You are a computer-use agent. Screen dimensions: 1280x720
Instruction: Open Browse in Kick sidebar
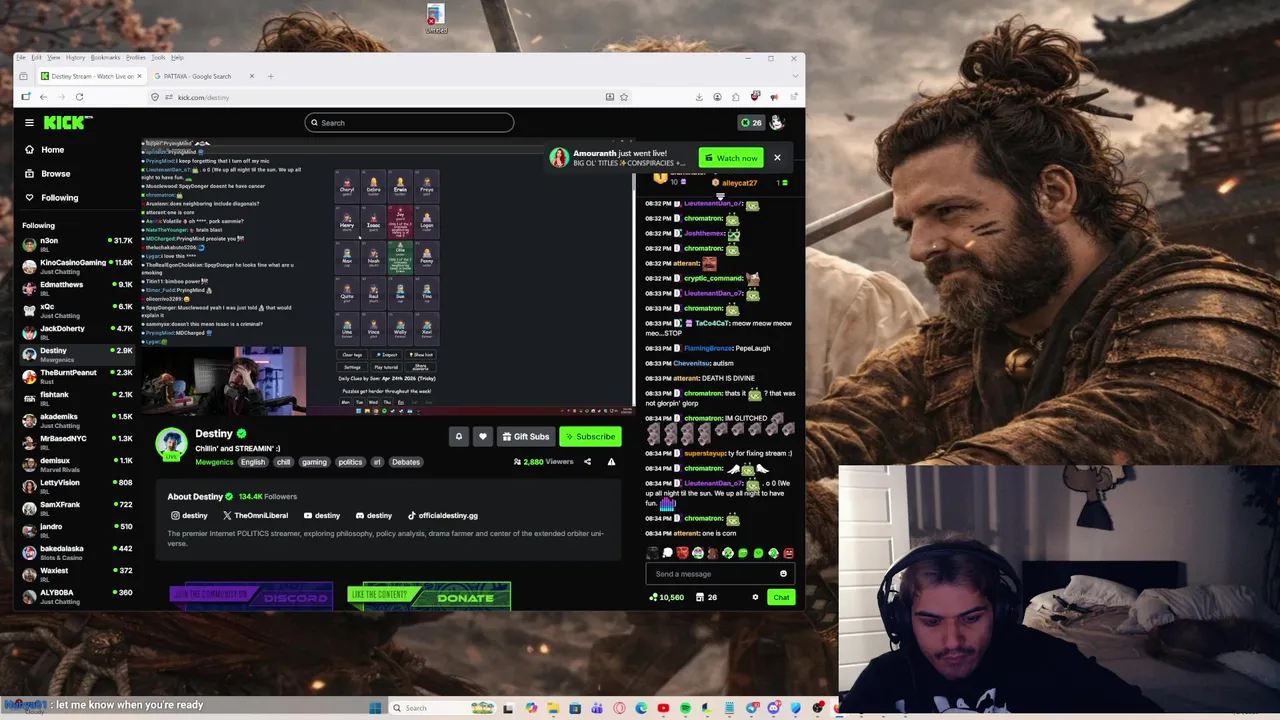(55, 173)
